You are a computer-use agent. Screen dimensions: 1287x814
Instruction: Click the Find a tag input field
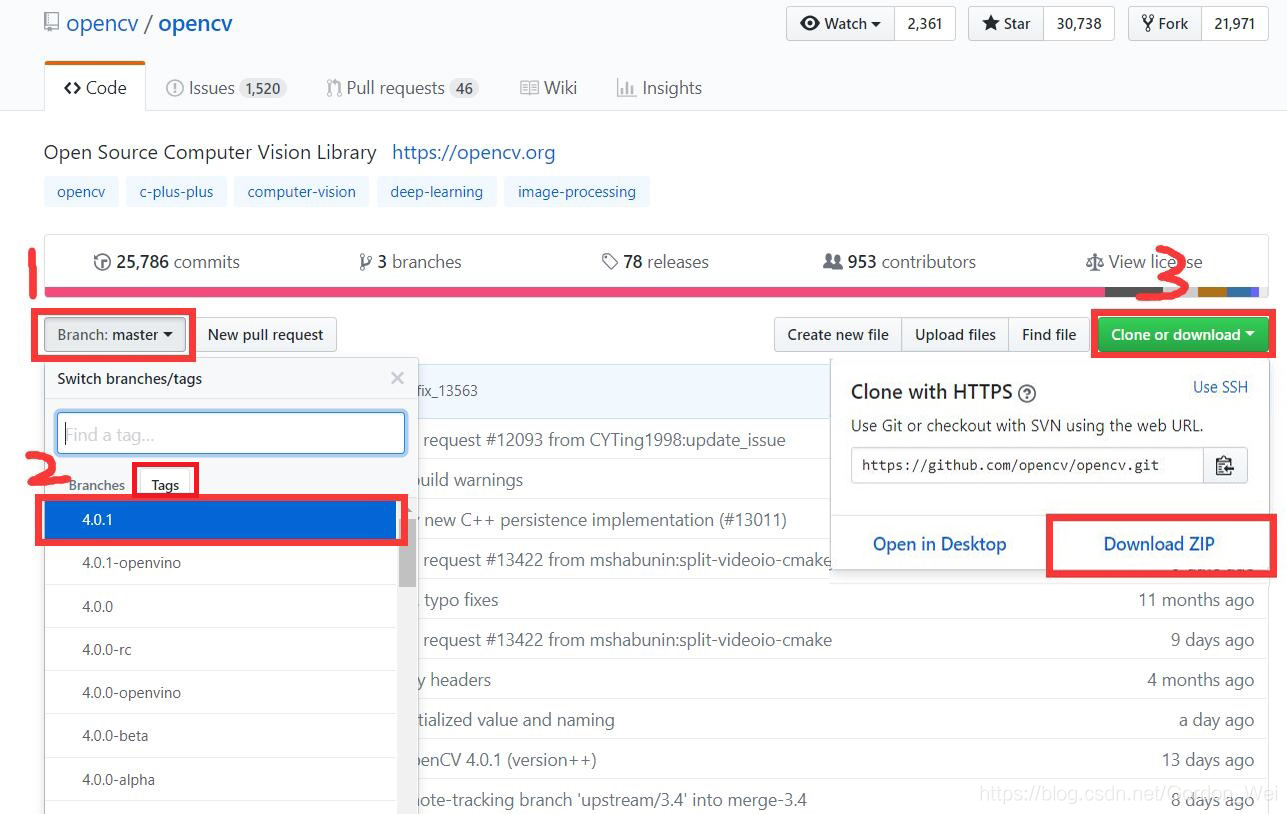(230, 432)
